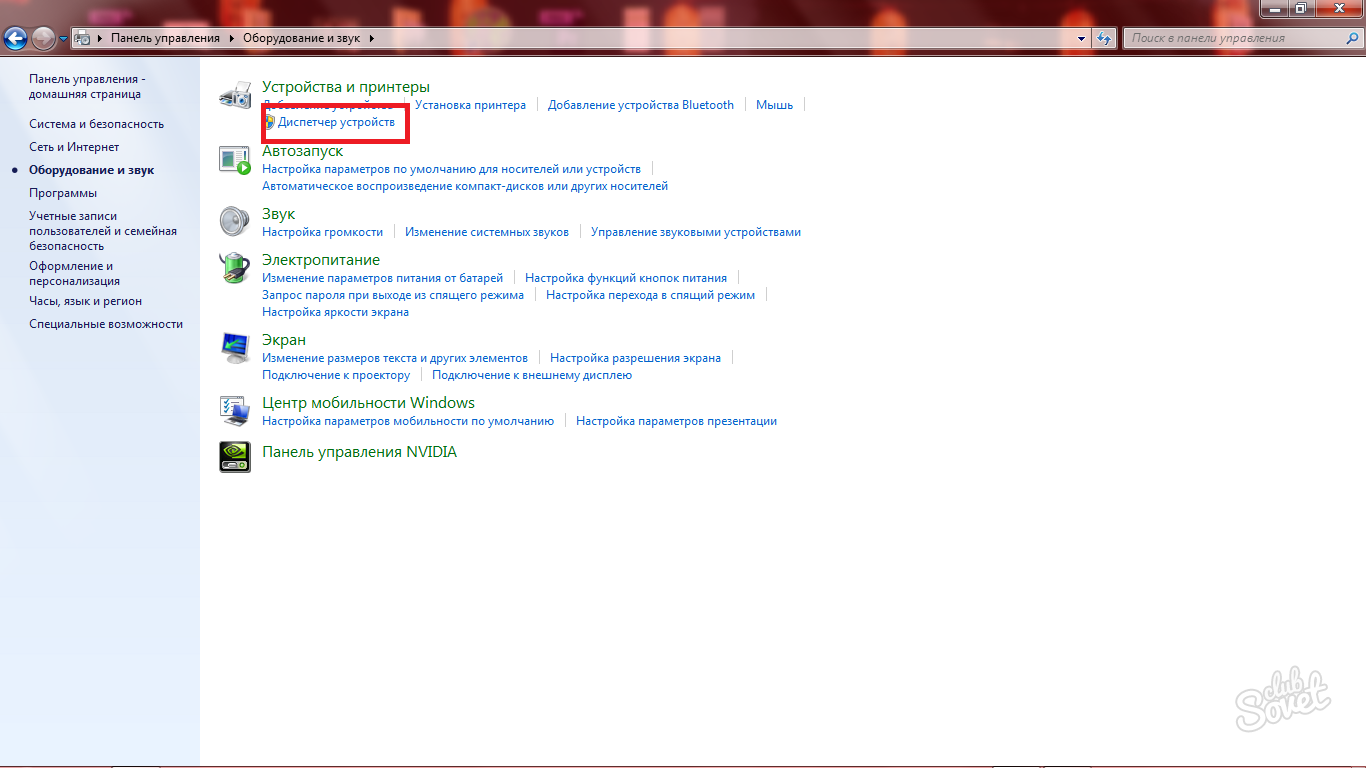Image resolution: width=1366 pixels, height=768 pixels.
Task: Open the address bar history dropdown arrow
Action: point(1082,38)
